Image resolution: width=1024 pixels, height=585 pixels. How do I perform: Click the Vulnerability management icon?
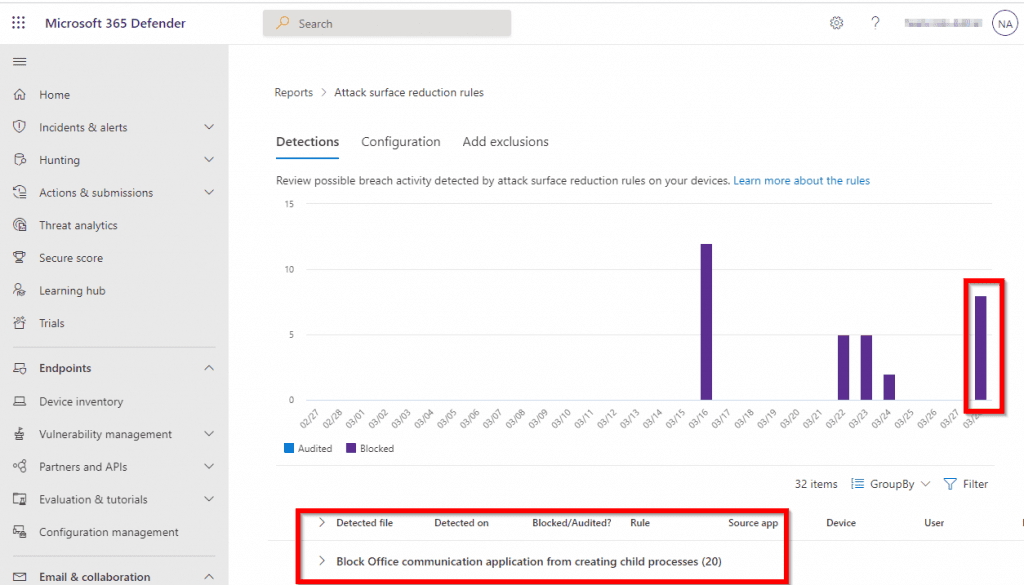20,434
